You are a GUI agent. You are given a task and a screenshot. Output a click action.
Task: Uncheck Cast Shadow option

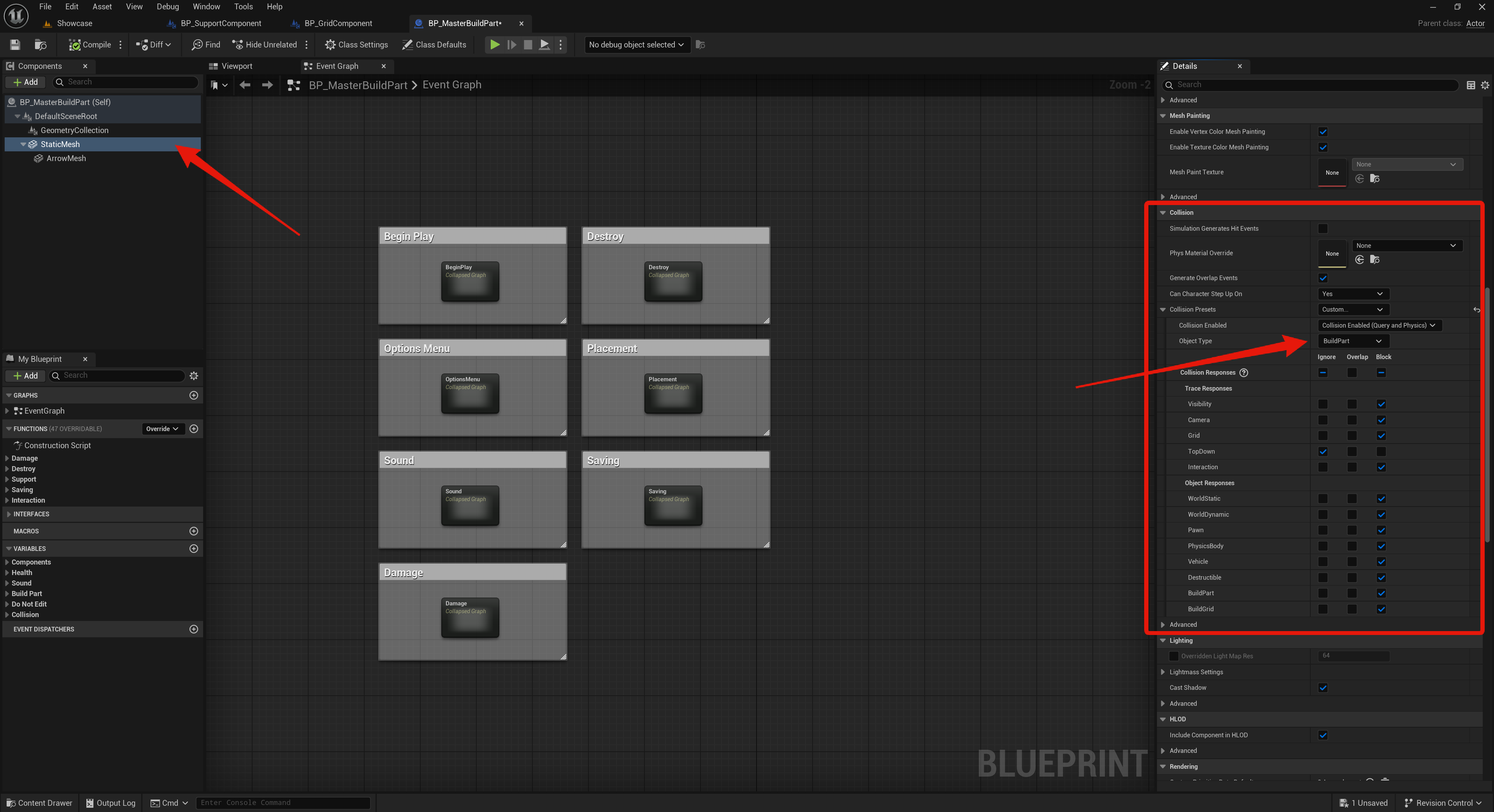click(1323, 688)
